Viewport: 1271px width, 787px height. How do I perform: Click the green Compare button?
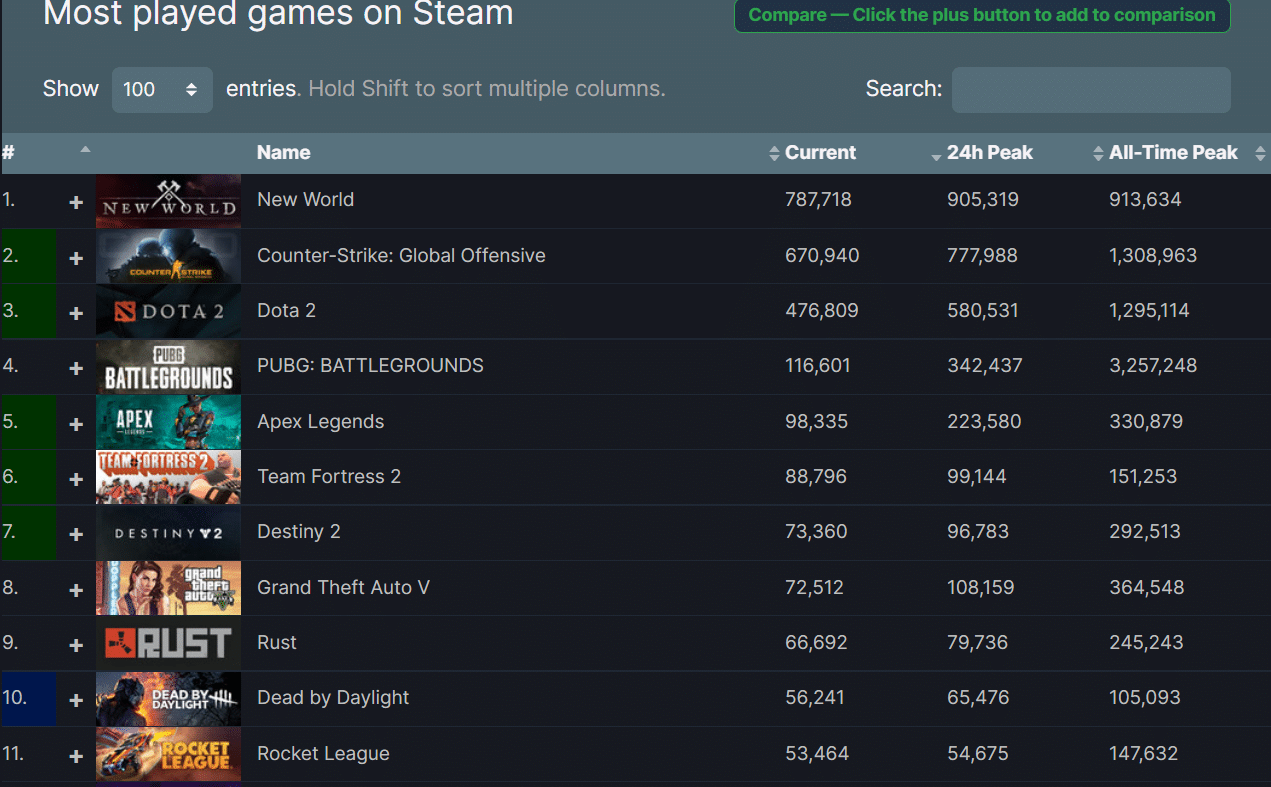[982, 15]
